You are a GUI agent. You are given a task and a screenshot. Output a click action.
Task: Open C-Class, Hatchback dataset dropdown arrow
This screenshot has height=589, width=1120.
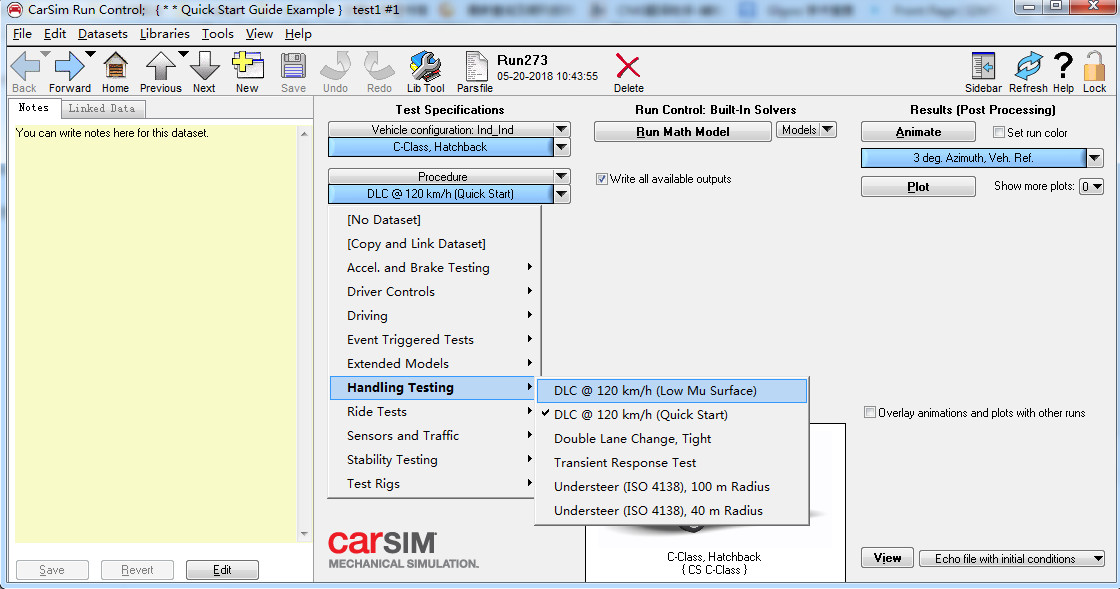click(562, 147)
